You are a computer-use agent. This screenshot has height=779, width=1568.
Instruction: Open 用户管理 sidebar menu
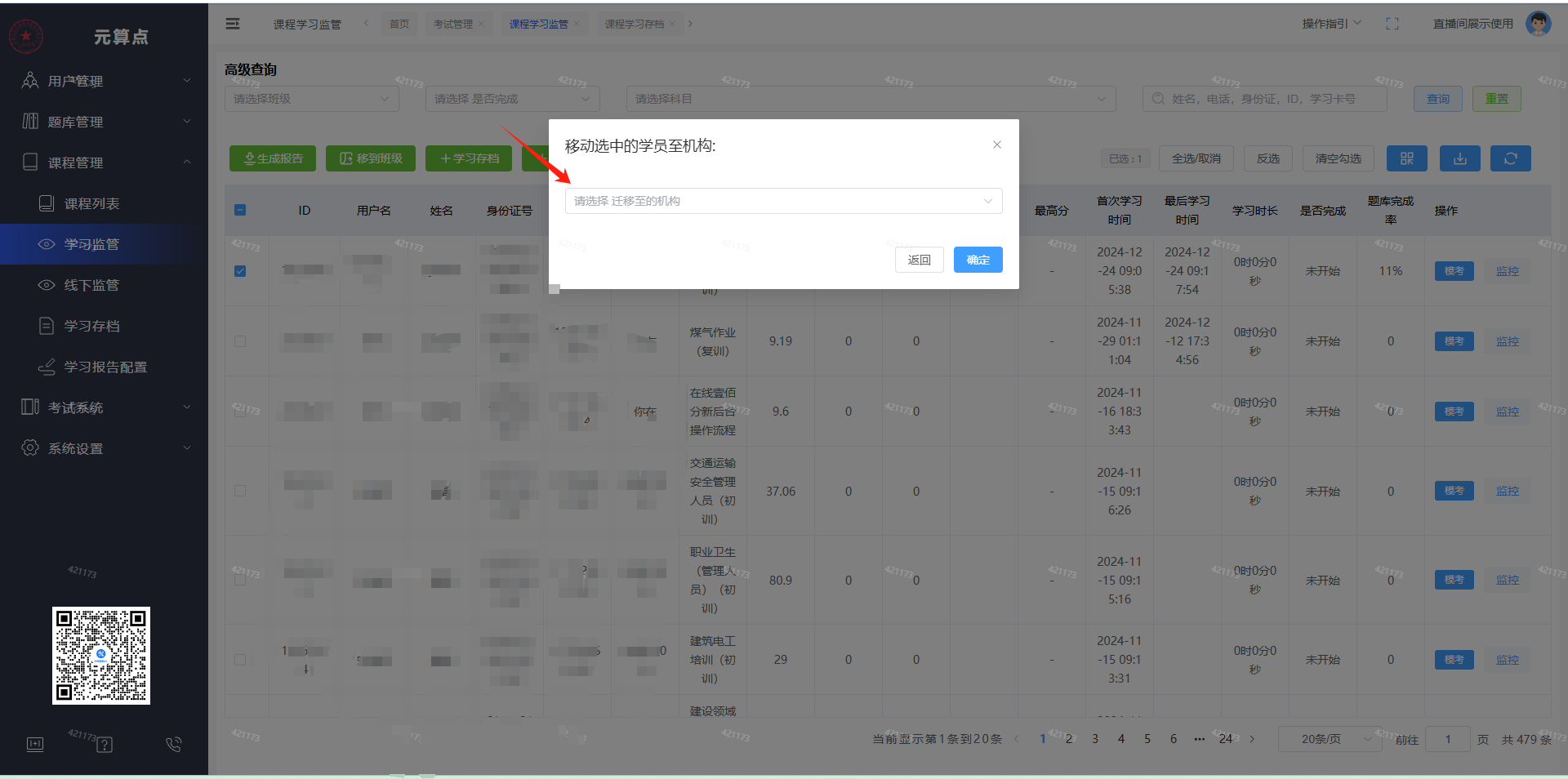pos(105,81)
